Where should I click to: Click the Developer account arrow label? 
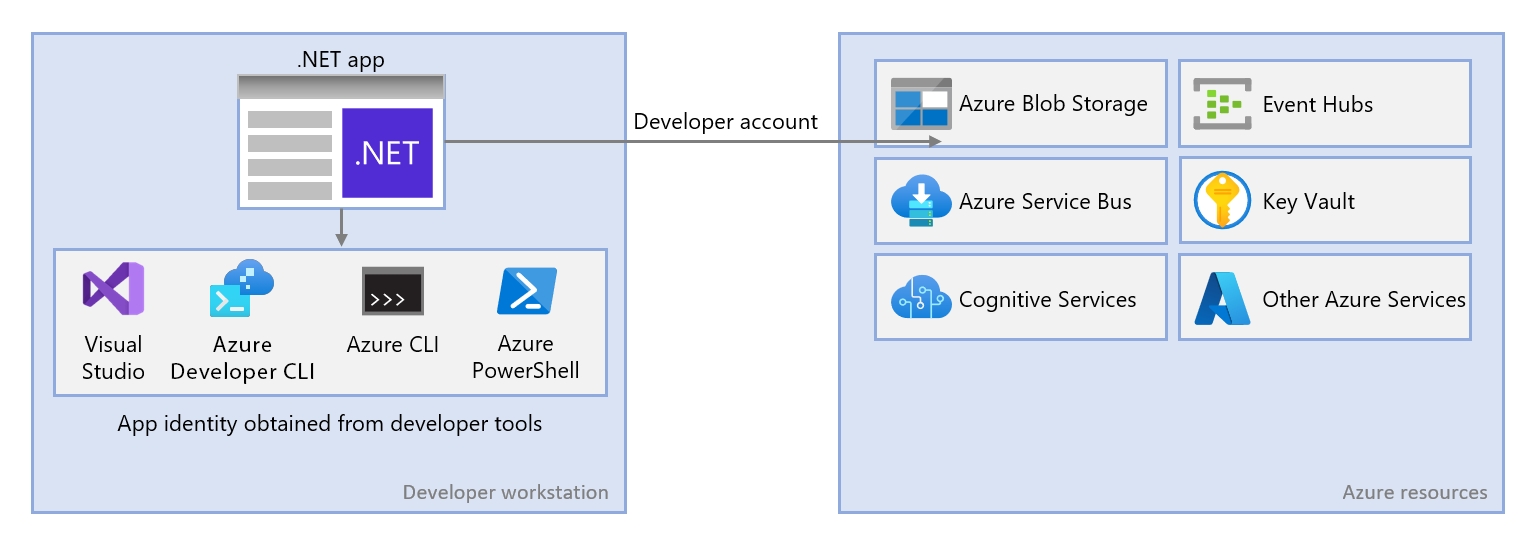(x=725, y=122)
